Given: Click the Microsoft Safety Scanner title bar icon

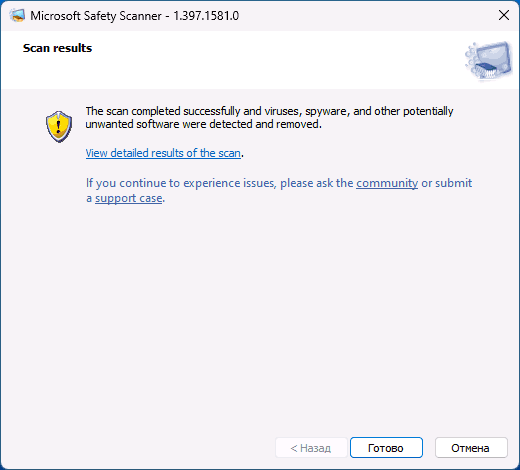Looking at the screenshot, I should [17, 15].
